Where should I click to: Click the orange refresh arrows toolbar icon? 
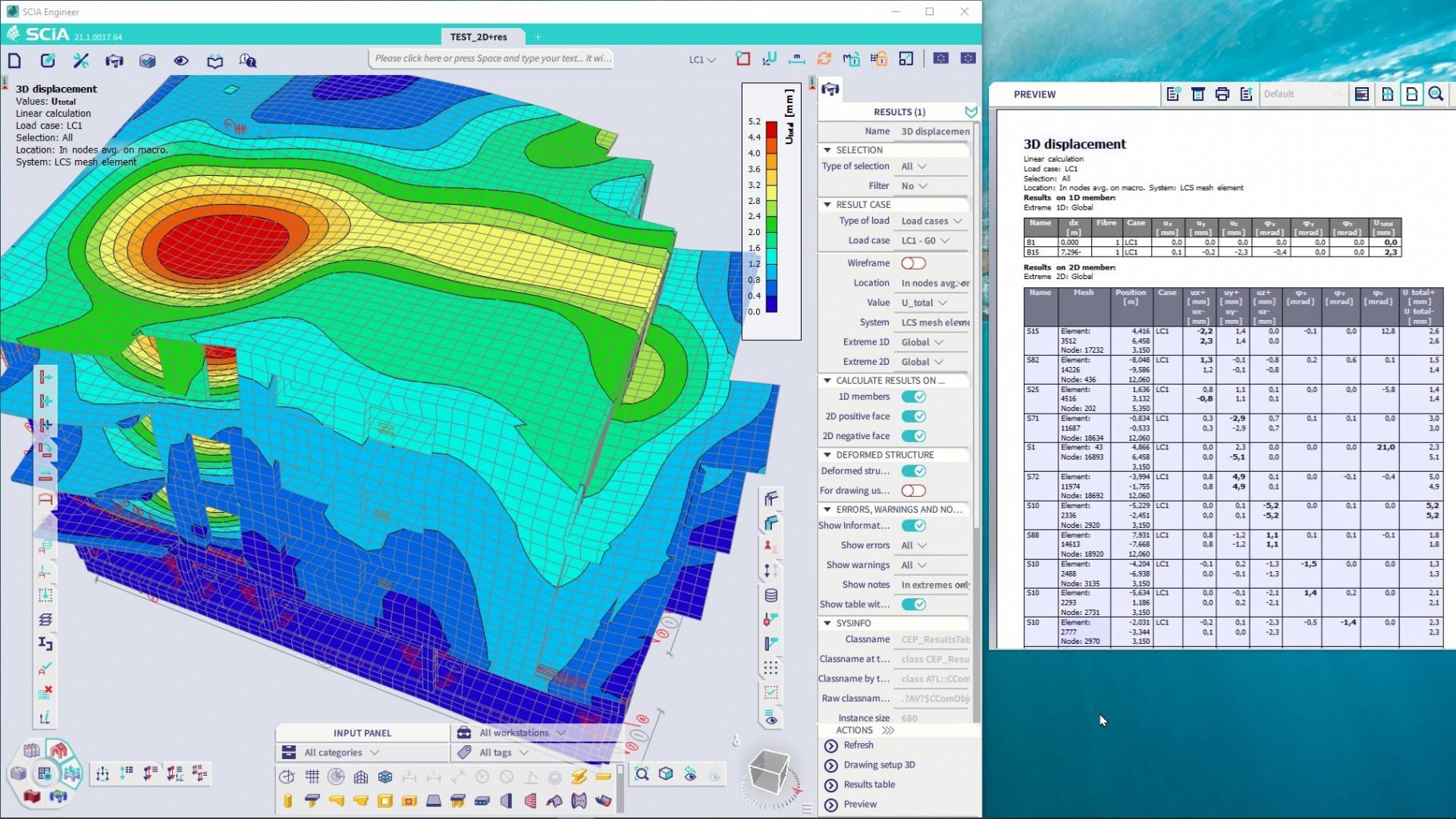(x=824, y=59)
